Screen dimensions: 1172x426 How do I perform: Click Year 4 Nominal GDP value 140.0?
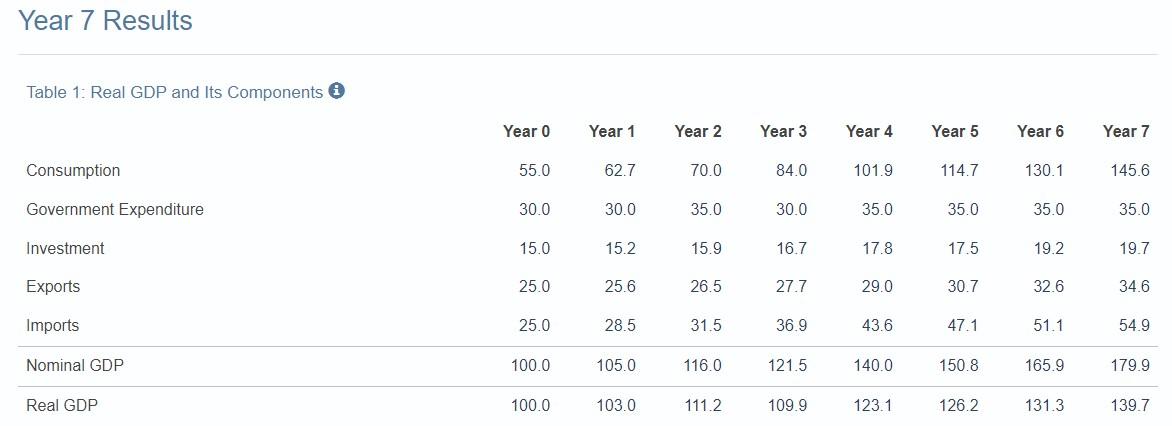pos(873,366)
